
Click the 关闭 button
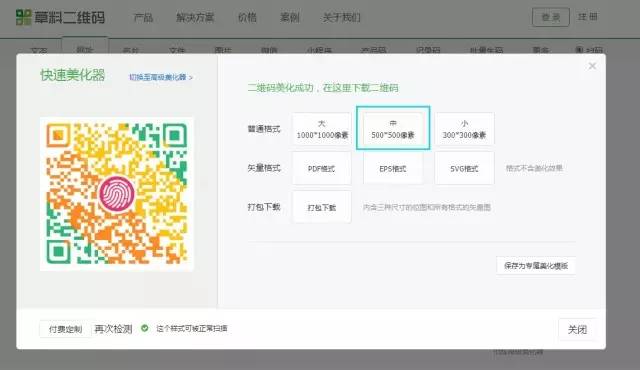577,330
